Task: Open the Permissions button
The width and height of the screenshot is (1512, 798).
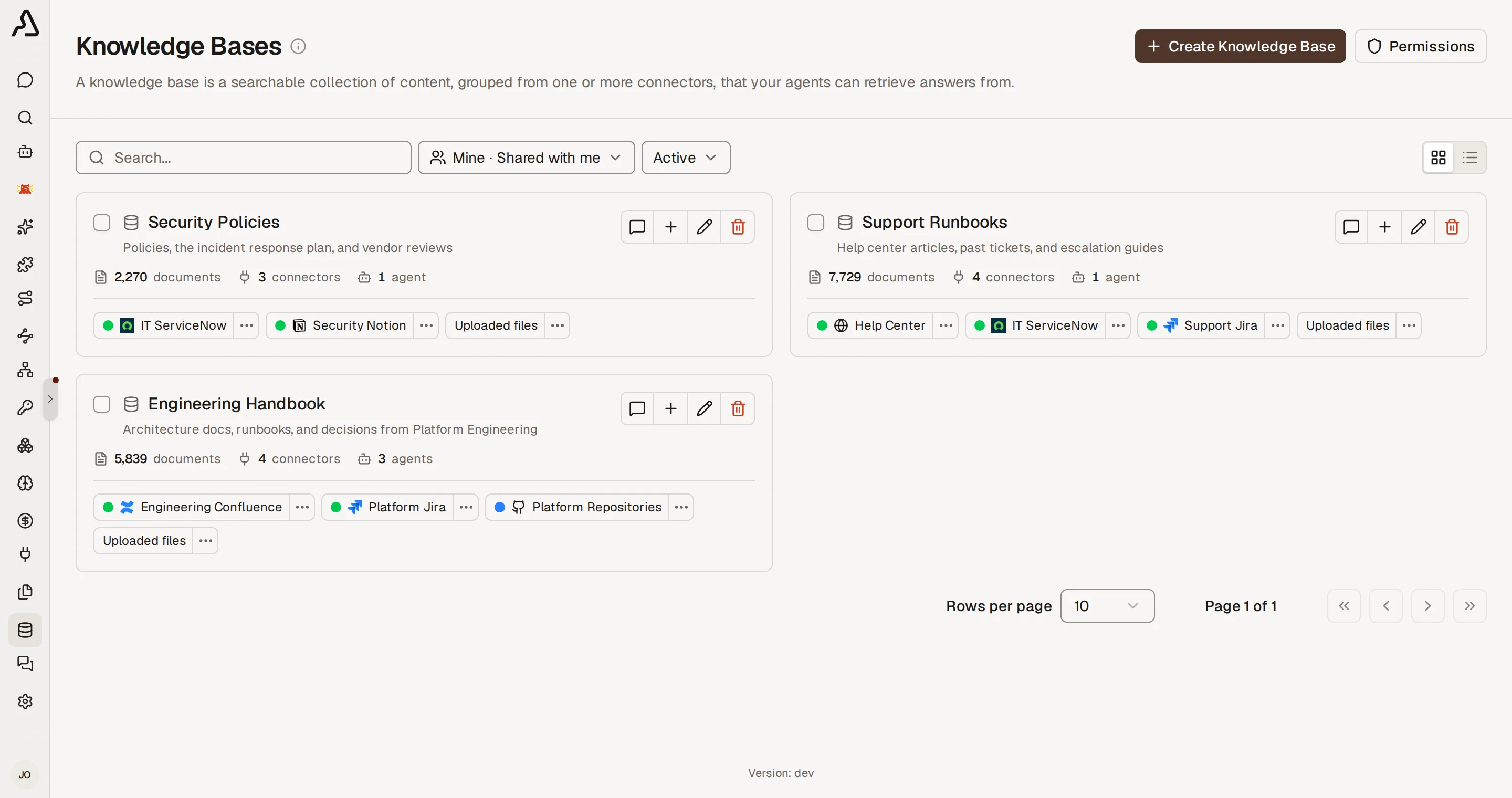Action: tap(1421, 46)
